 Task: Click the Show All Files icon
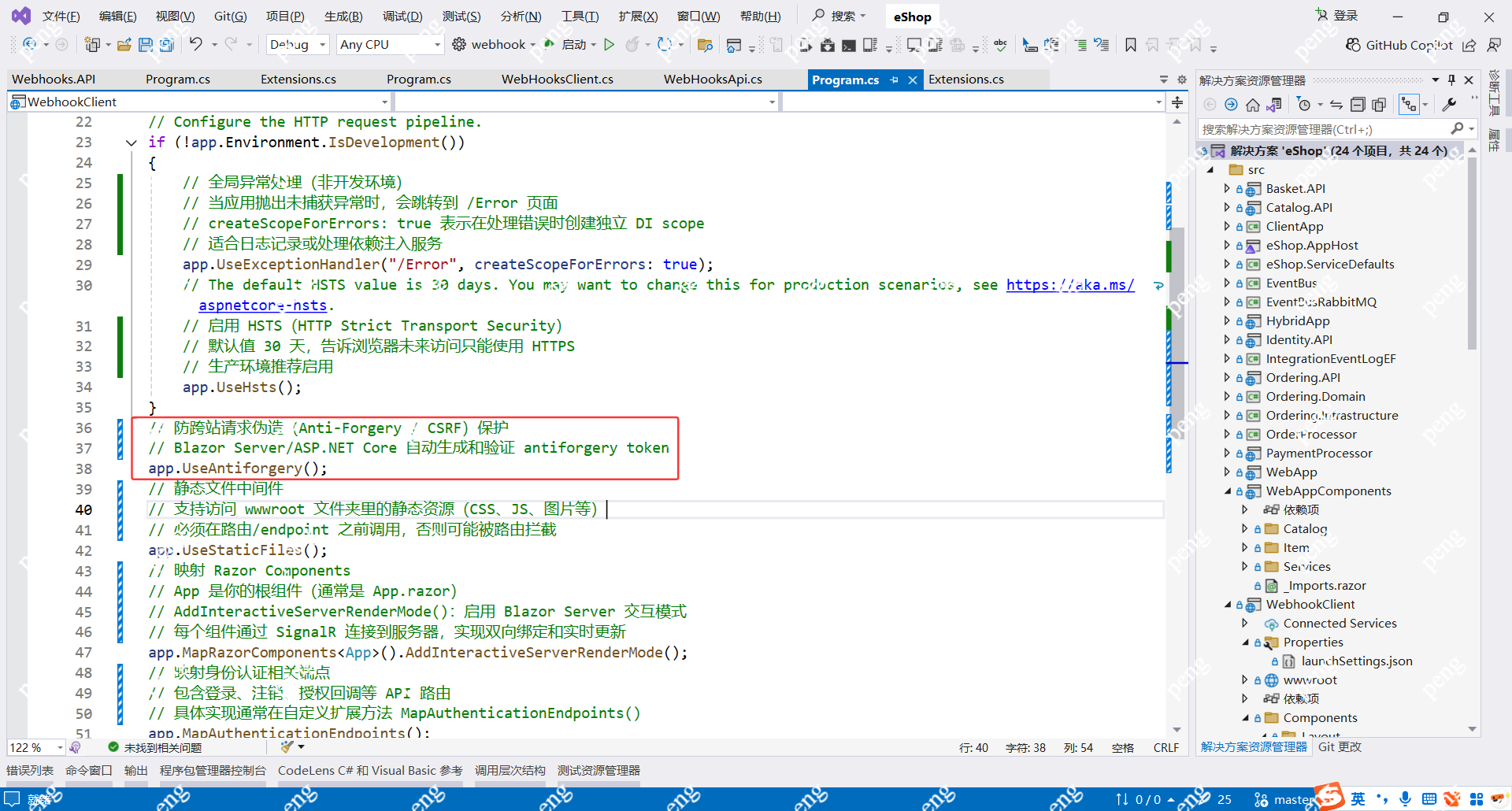tap(1379, 105)
